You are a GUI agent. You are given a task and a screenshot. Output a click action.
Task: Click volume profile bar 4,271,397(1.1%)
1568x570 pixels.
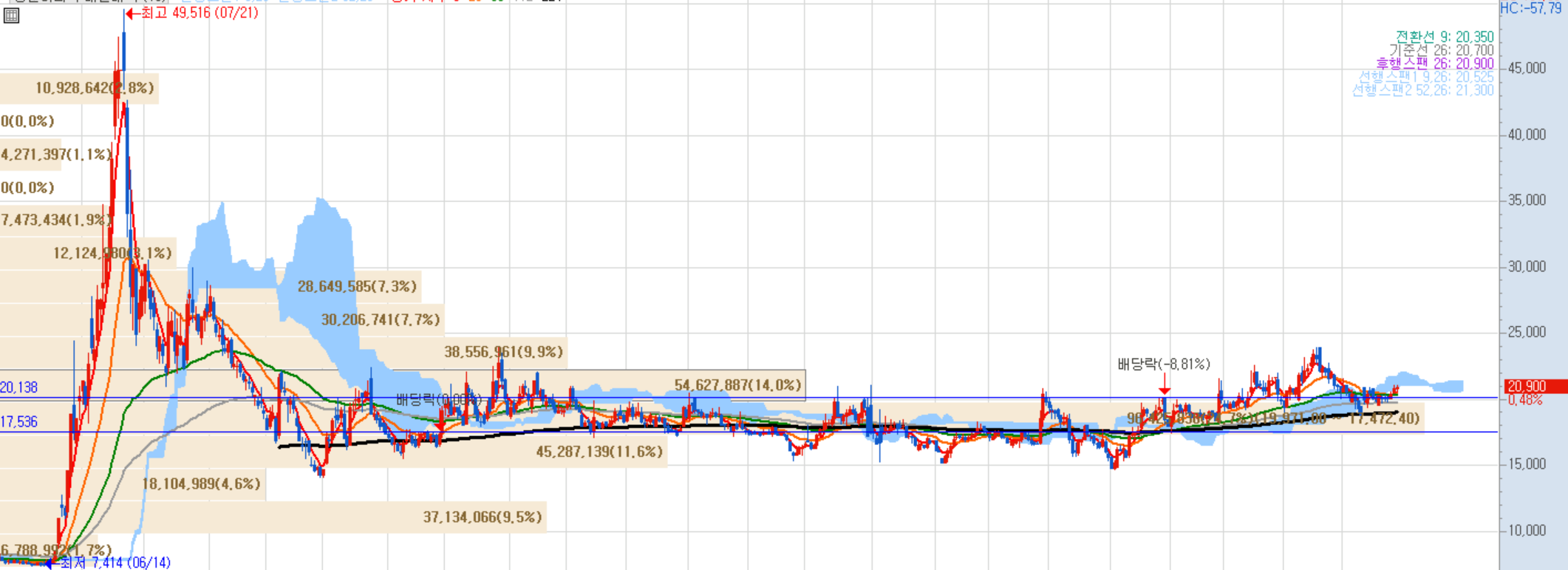pyautogui.click(x=58, y=155)
